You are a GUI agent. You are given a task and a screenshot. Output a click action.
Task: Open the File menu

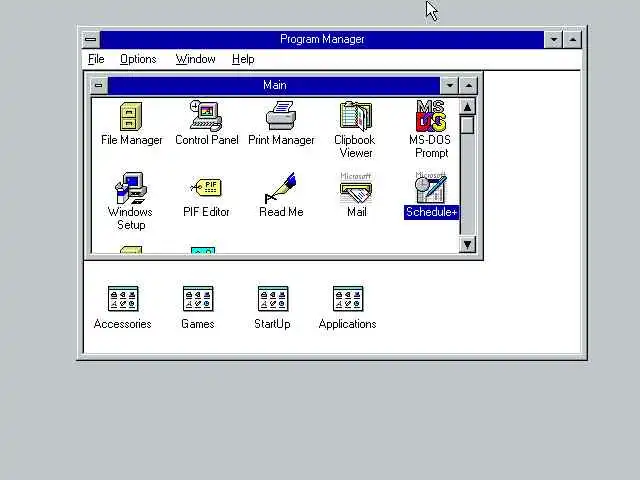click(96, 59)
